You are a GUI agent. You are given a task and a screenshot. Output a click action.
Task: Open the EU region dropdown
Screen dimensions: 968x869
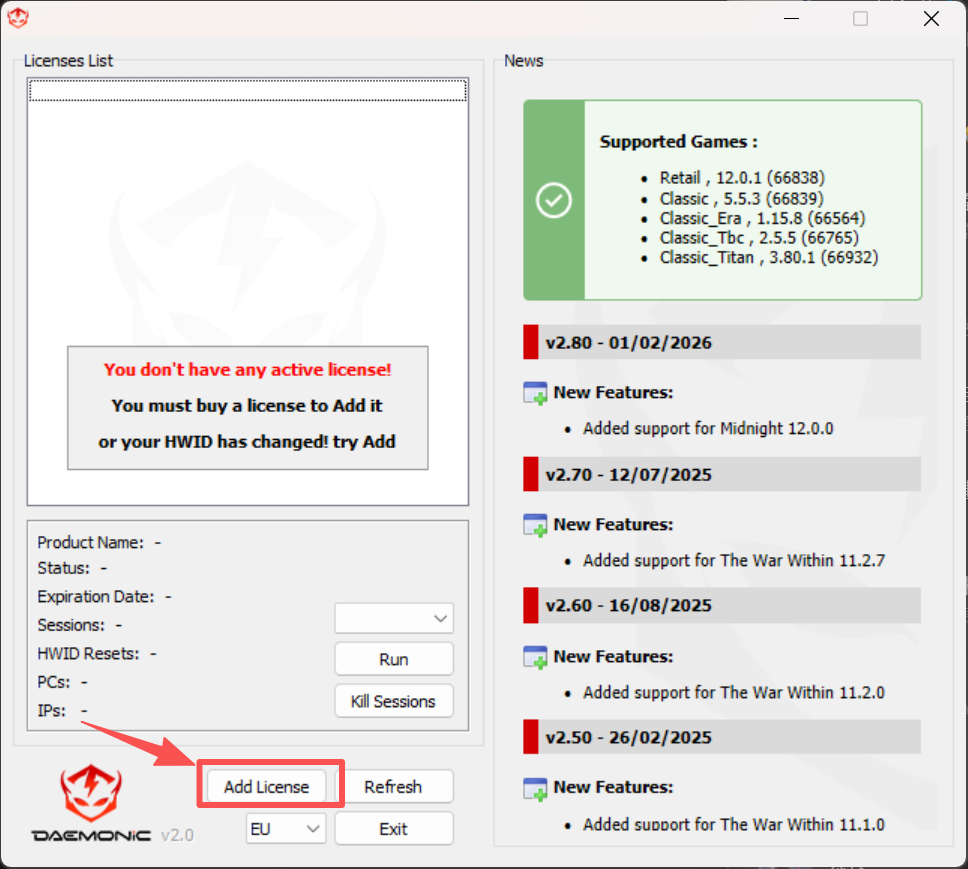(285, 828)
